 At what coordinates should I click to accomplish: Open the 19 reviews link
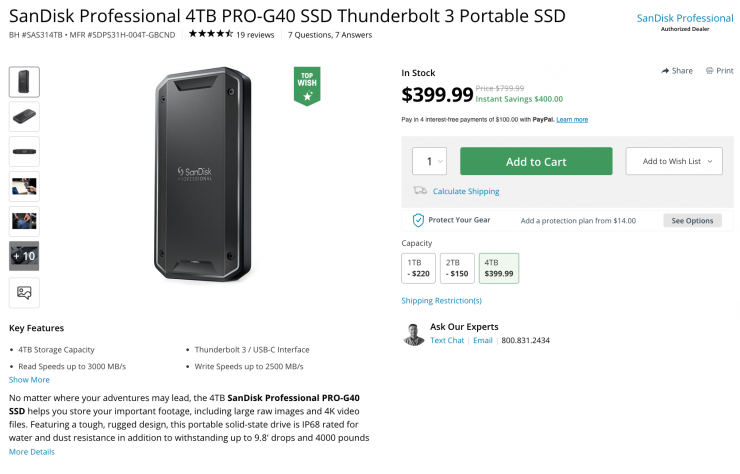[x=255, y=34]
